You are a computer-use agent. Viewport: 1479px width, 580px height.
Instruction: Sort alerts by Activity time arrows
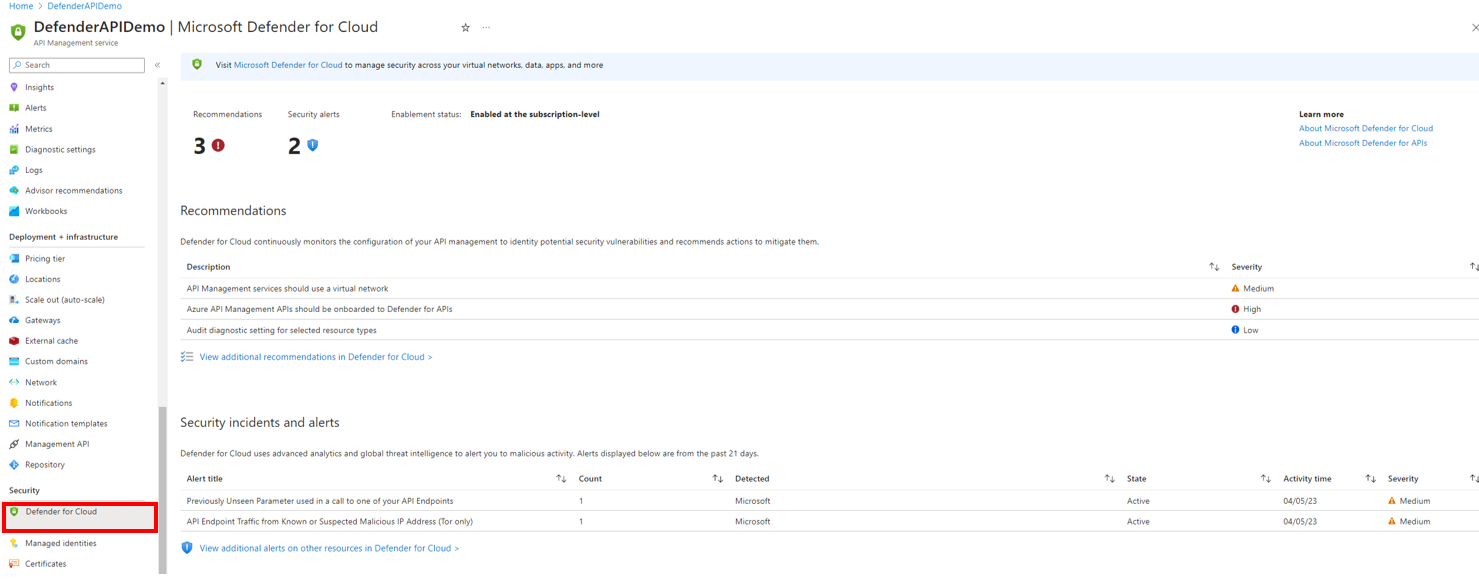(x=1370, y=479)
